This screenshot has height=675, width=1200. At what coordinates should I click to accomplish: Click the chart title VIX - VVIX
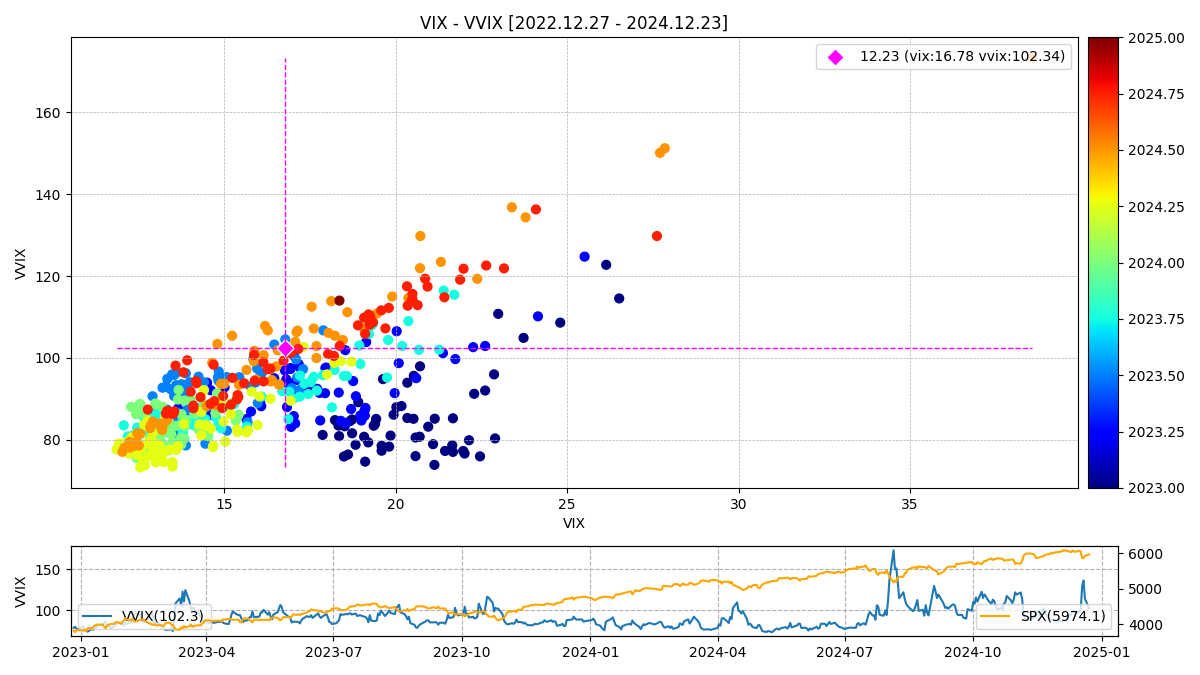coord(573,23)
